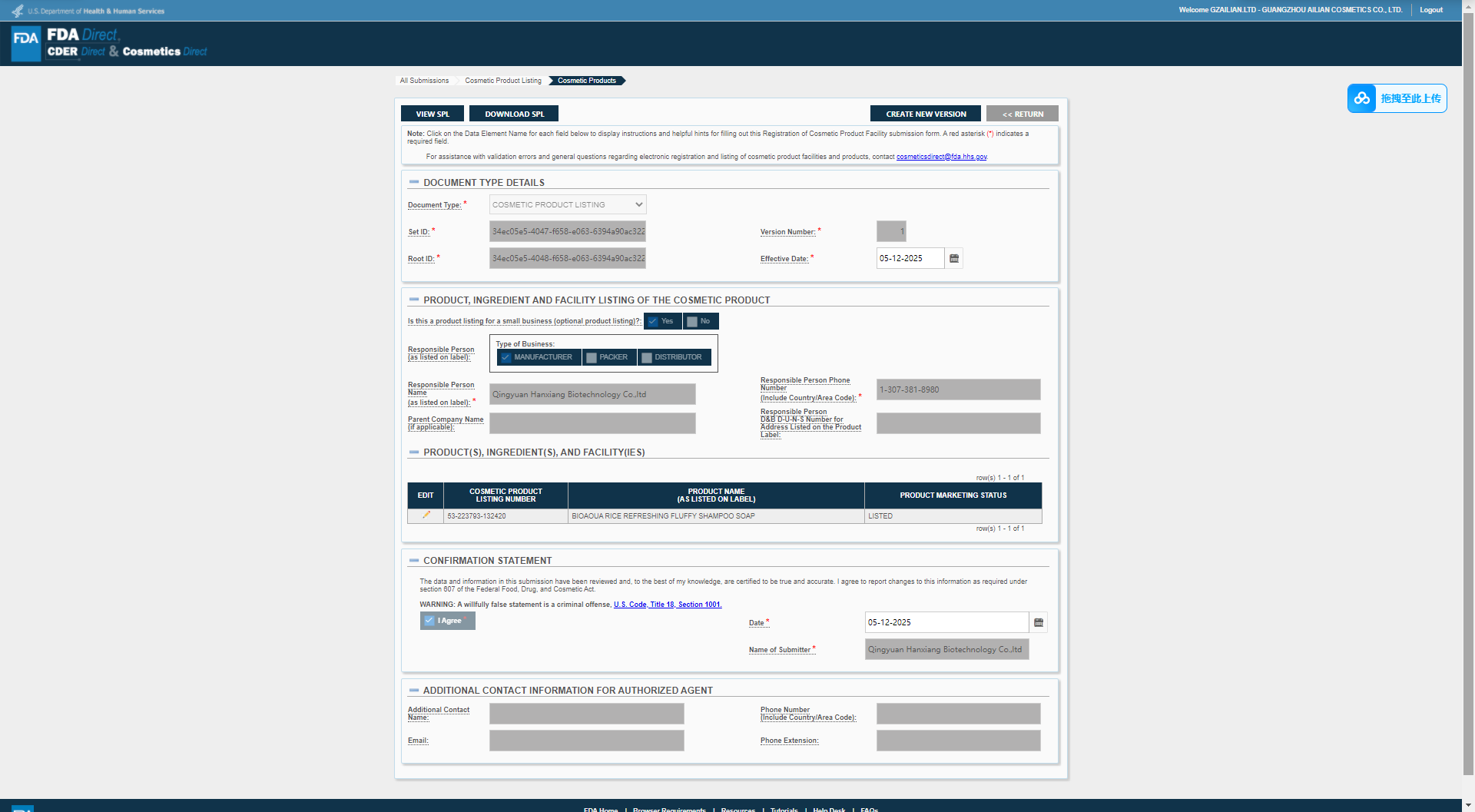
Task: Collapse the Document Type Details section
Action: point(414,183)
